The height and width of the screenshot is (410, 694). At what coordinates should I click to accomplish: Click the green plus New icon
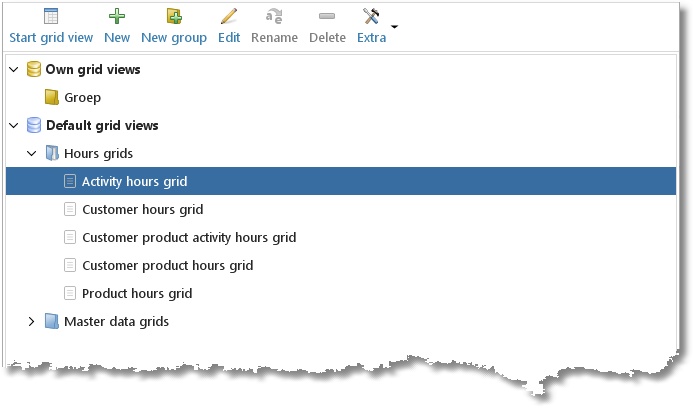(x=117, y=16)
